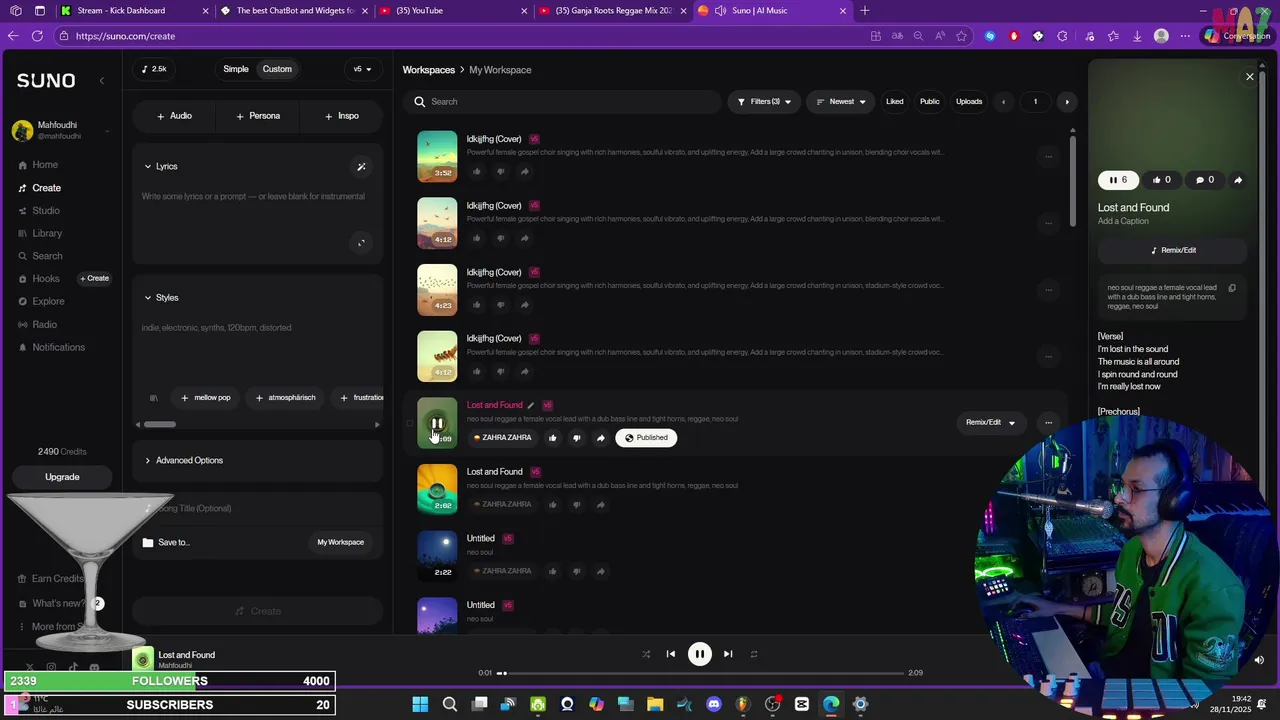Open more options for the first Idkjjfhg (Cover)
1280x720 pixels.
1048,156
